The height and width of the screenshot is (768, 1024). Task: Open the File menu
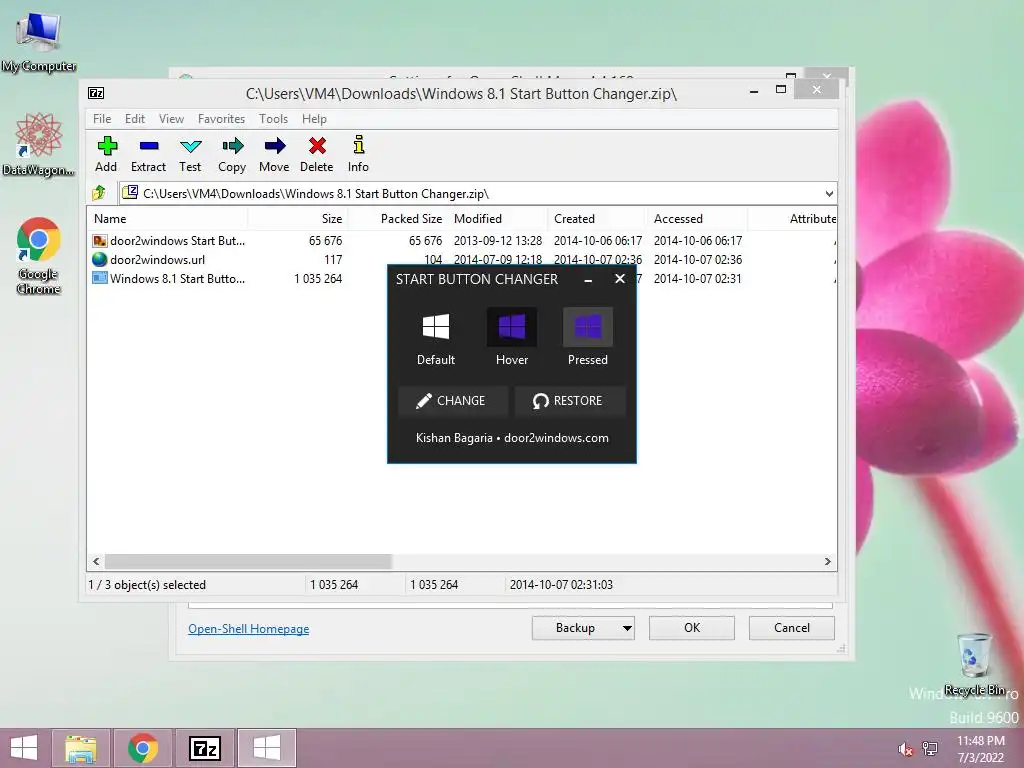(102, 119)
